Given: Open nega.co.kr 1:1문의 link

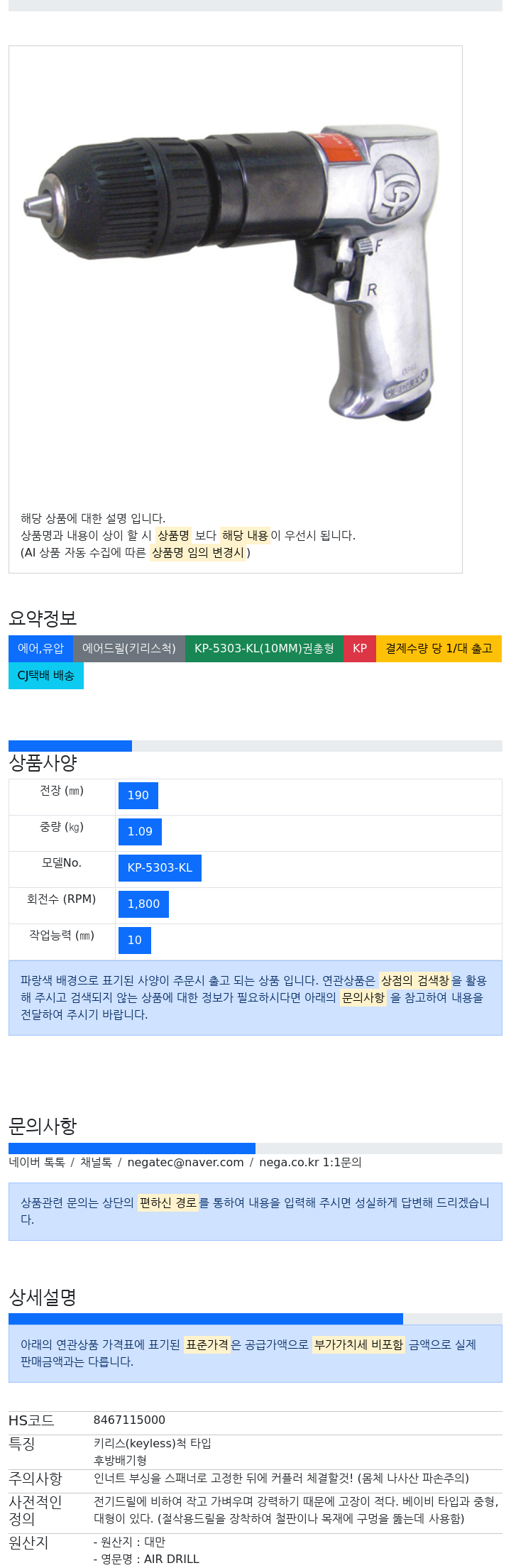Looking at the screenshot, I should 310,1163.
